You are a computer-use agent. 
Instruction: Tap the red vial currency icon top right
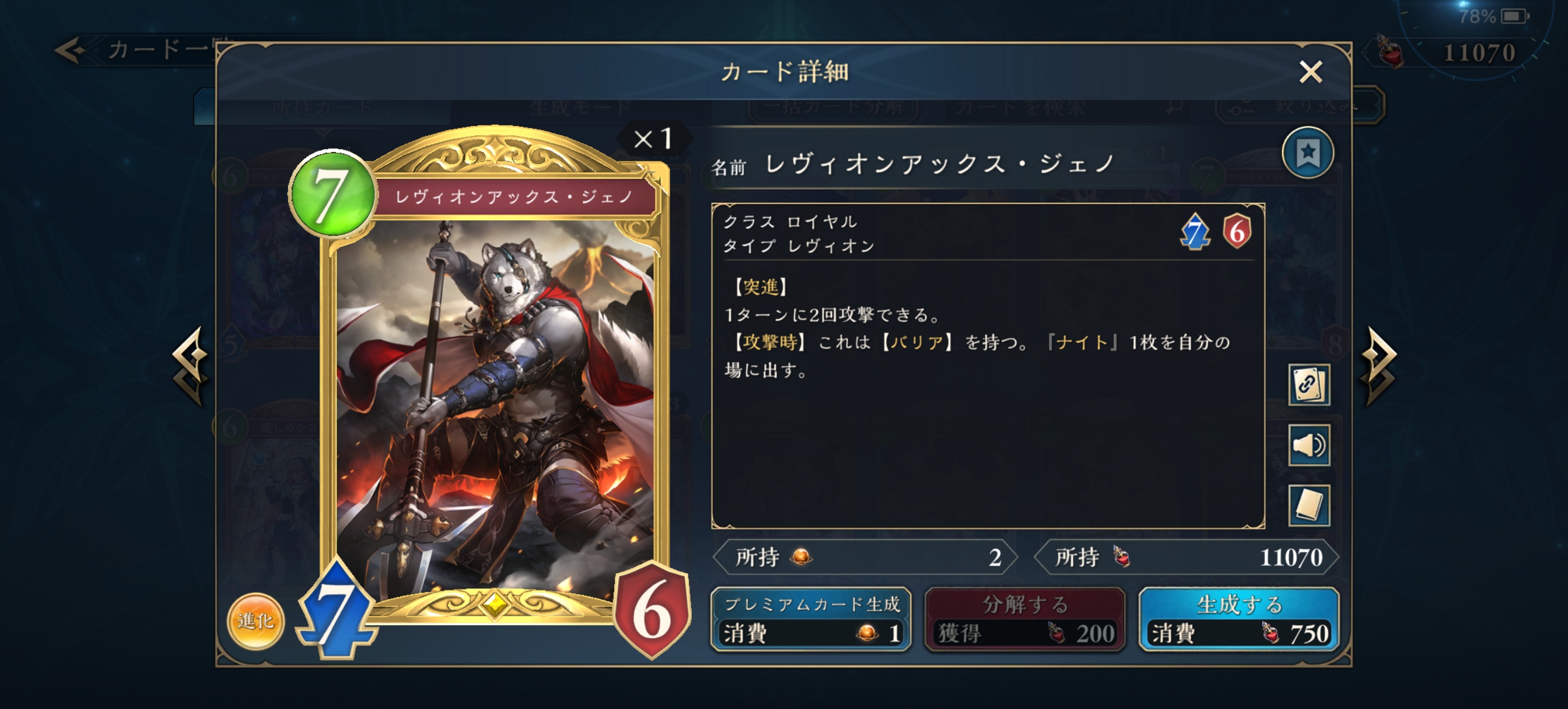[x=1391, y=51]
